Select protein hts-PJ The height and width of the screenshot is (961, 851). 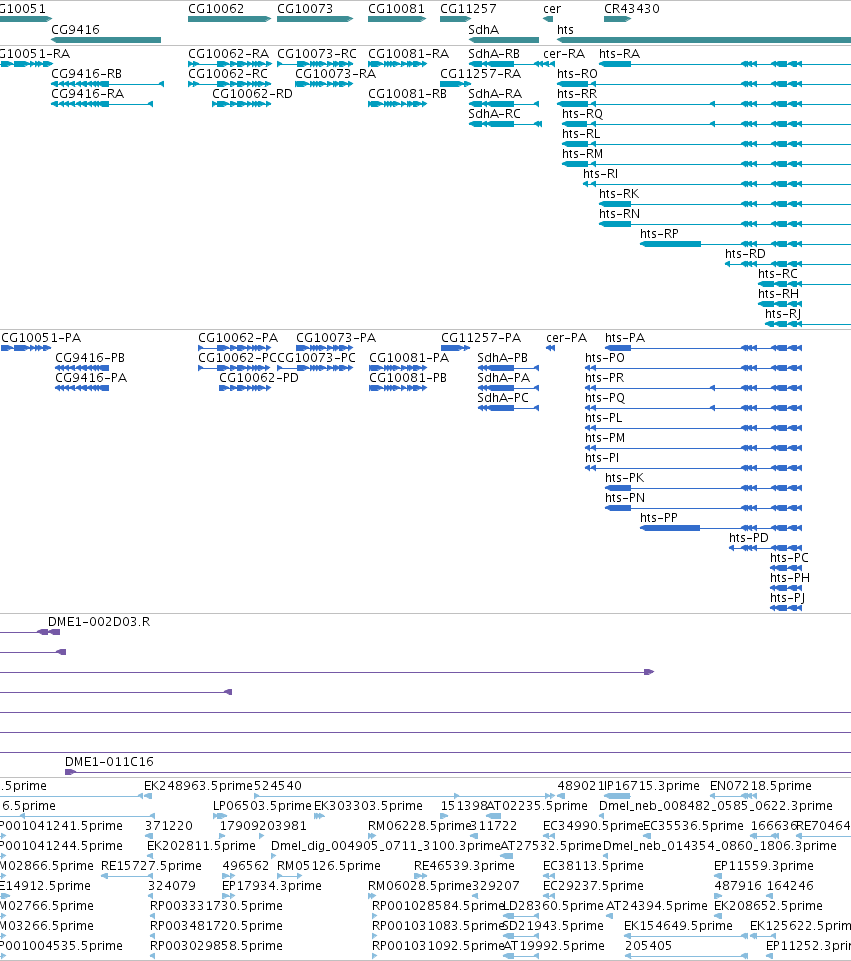tap(787, 597)
